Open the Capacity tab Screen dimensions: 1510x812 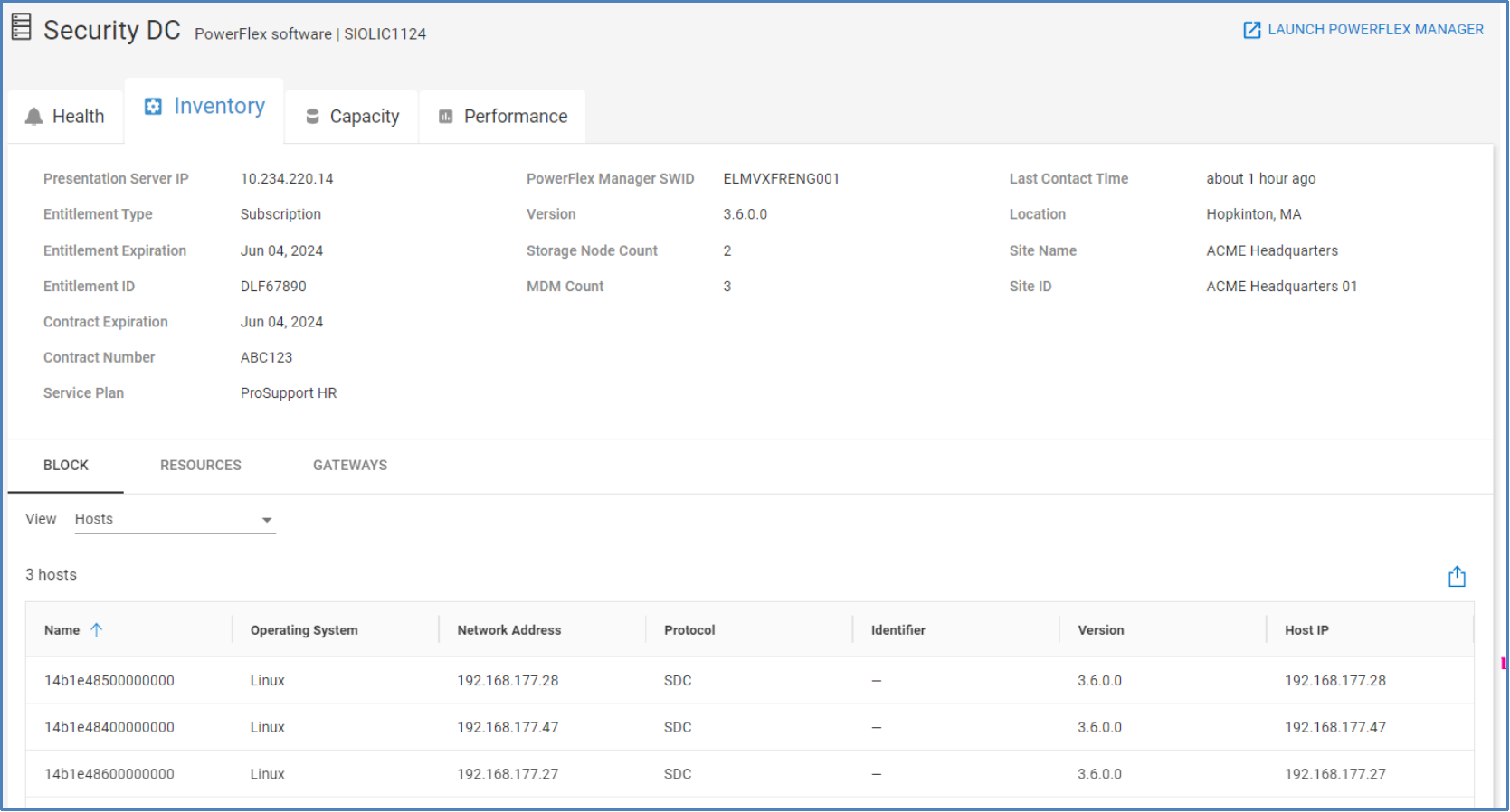[352, 117]
